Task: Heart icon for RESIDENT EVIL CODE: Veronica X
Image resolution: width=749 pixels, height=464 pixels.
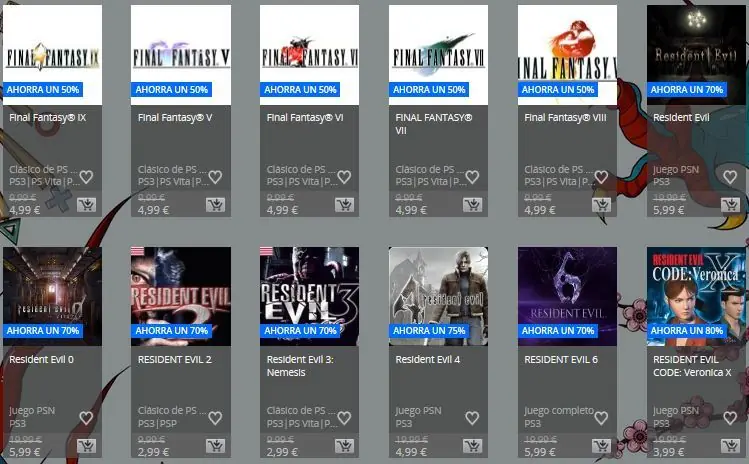Action: pyautogui.click(x=730, y=418)
